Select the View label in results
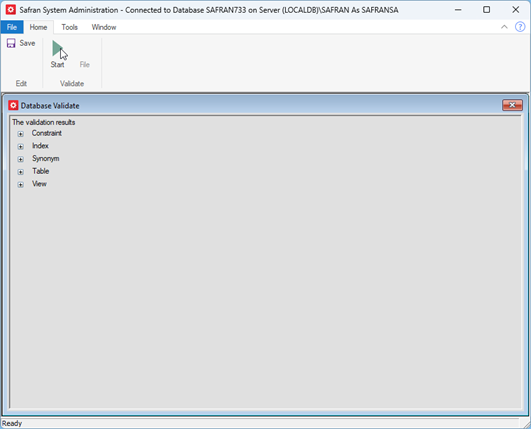Viewport: 531px width, 429px height. [x=39, y=184]
